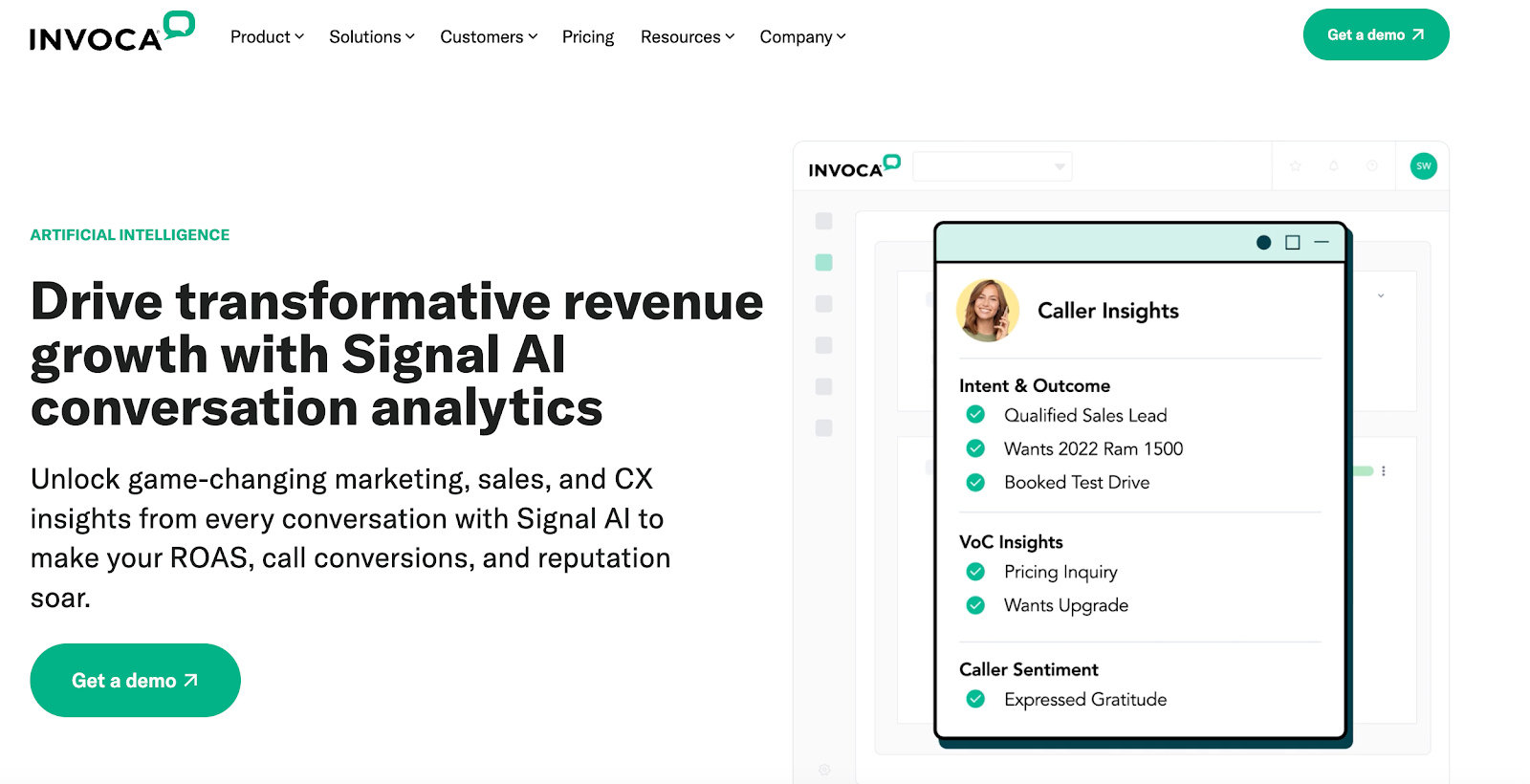Image resolution: width=1530 pixels, height=784 pixels.
Task: Expand the Solutions dropdown chevron
Action: tap(410, 36)
